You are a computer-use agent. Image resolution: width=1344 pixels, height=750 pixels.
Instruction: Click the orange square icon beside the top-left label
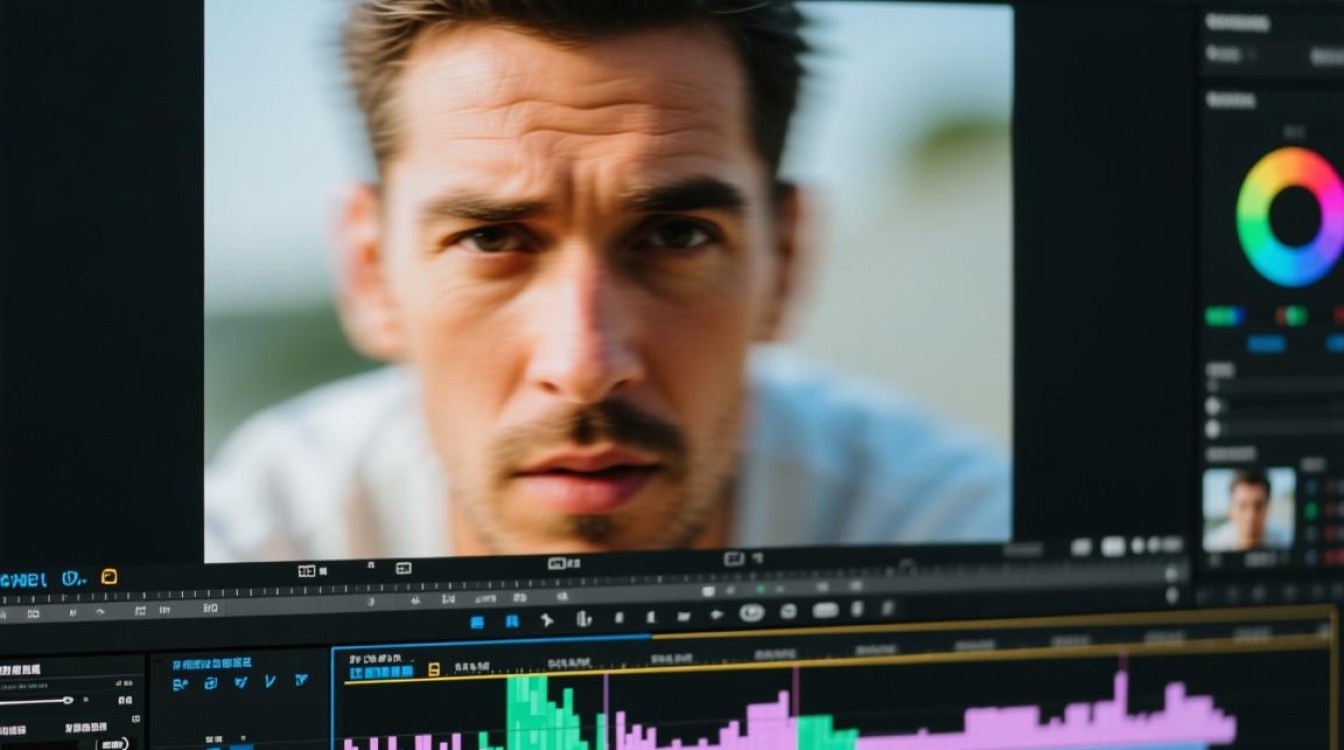pos(109,576)
